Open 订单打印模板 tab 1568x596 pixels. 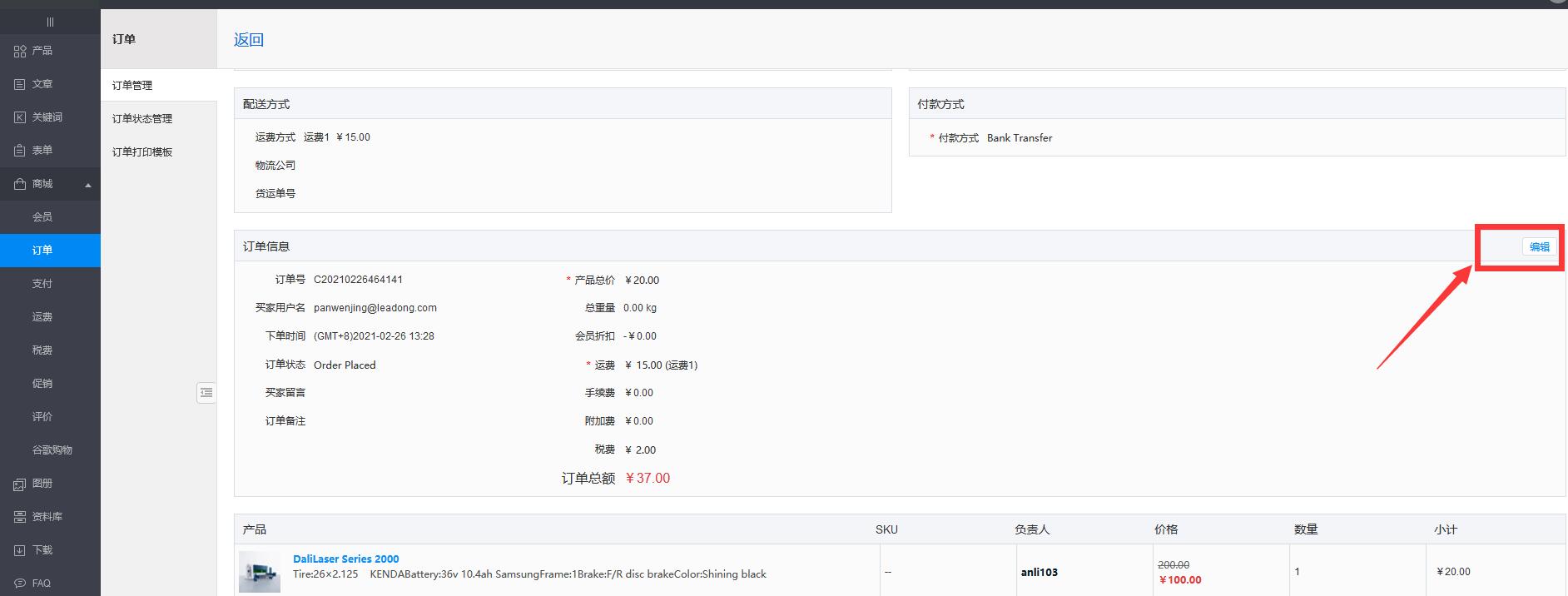coord(142,152)
